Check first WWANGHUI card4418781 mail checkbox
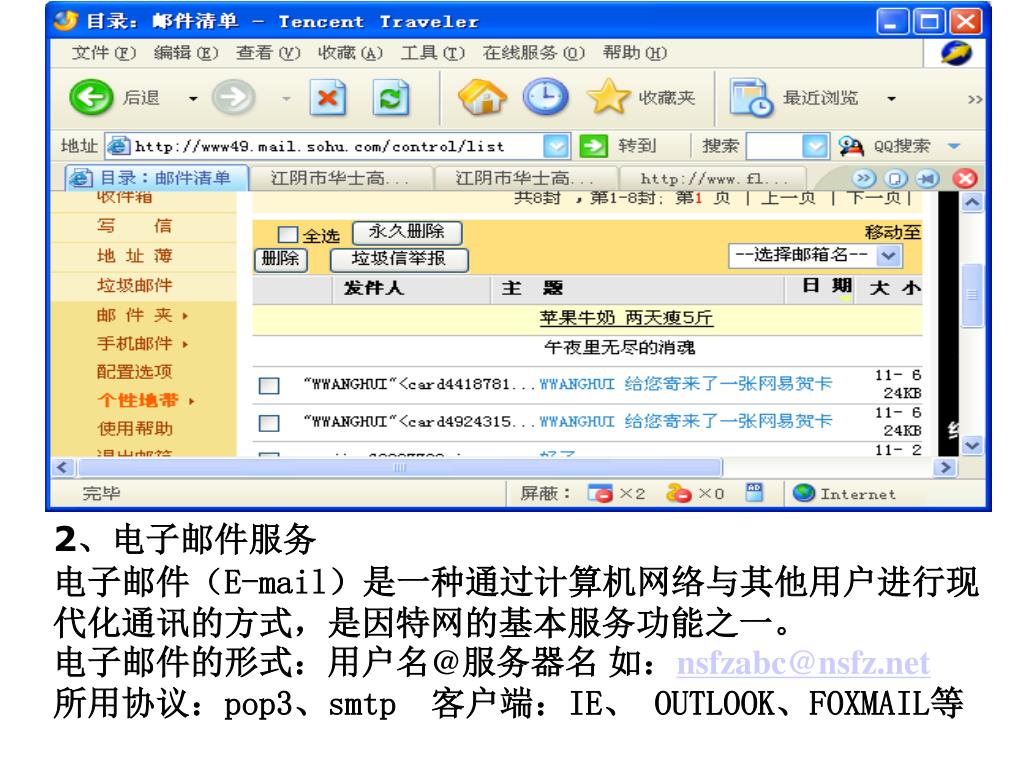 click(x=269, y=385)
